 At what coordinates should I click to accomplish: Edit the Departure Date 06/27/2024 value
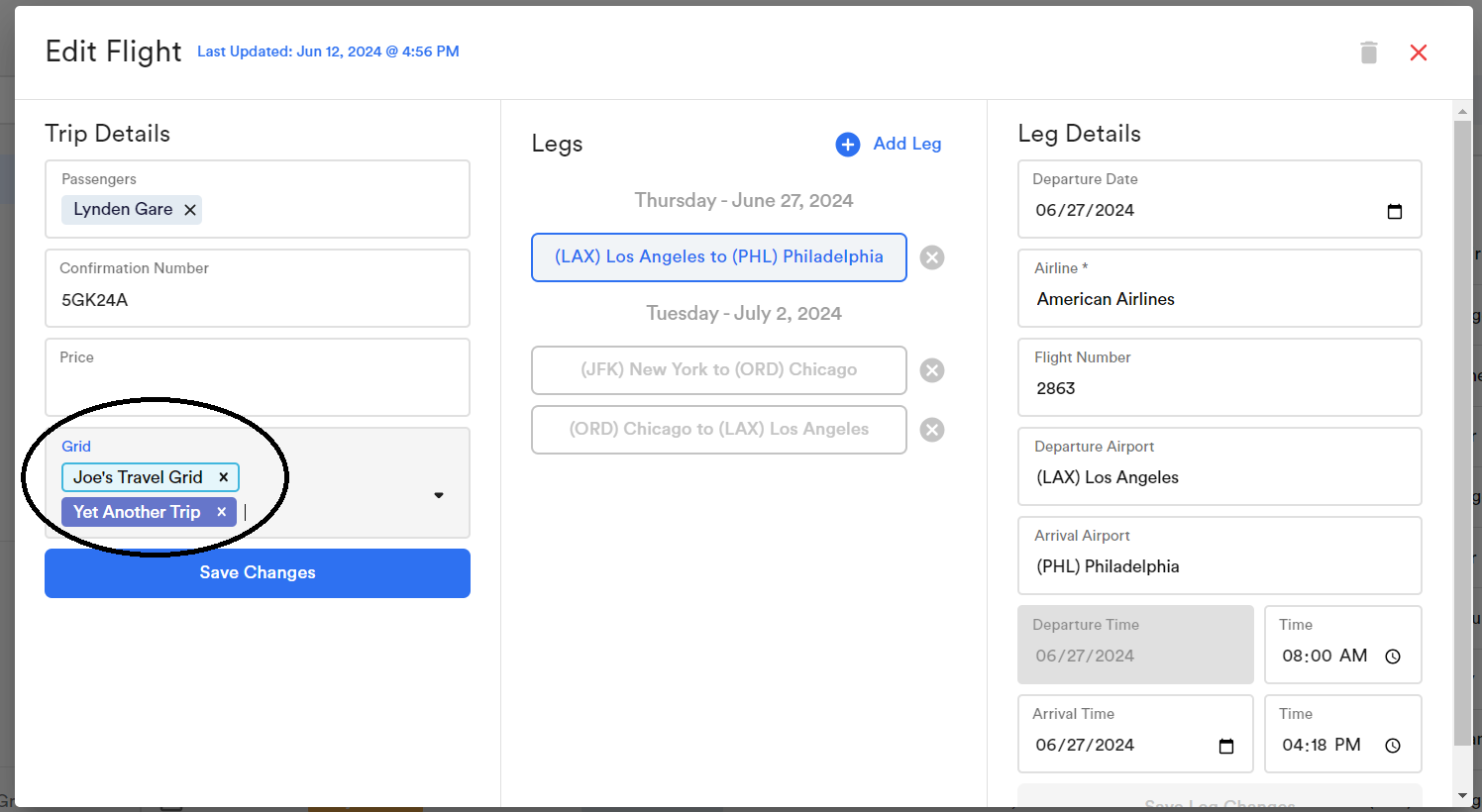[x=1085, y=210]
